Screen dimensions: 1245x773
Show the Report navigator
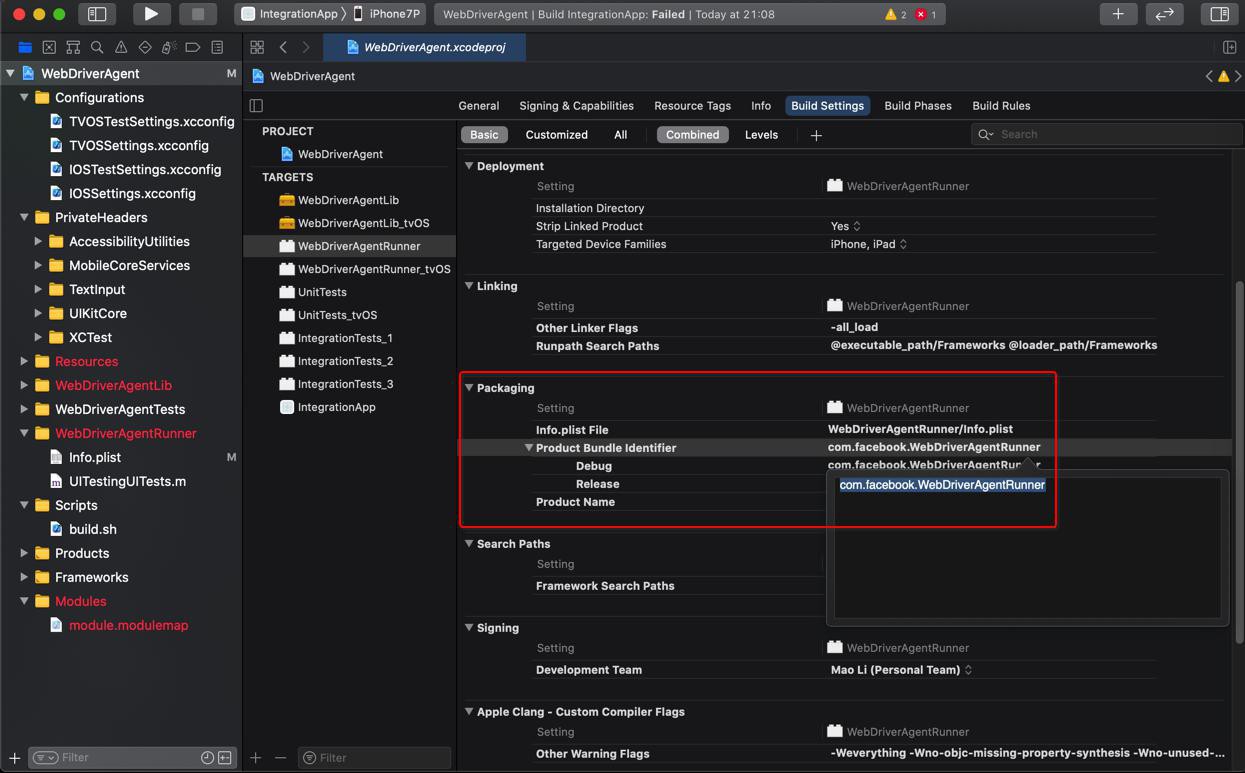coord(217,47)
